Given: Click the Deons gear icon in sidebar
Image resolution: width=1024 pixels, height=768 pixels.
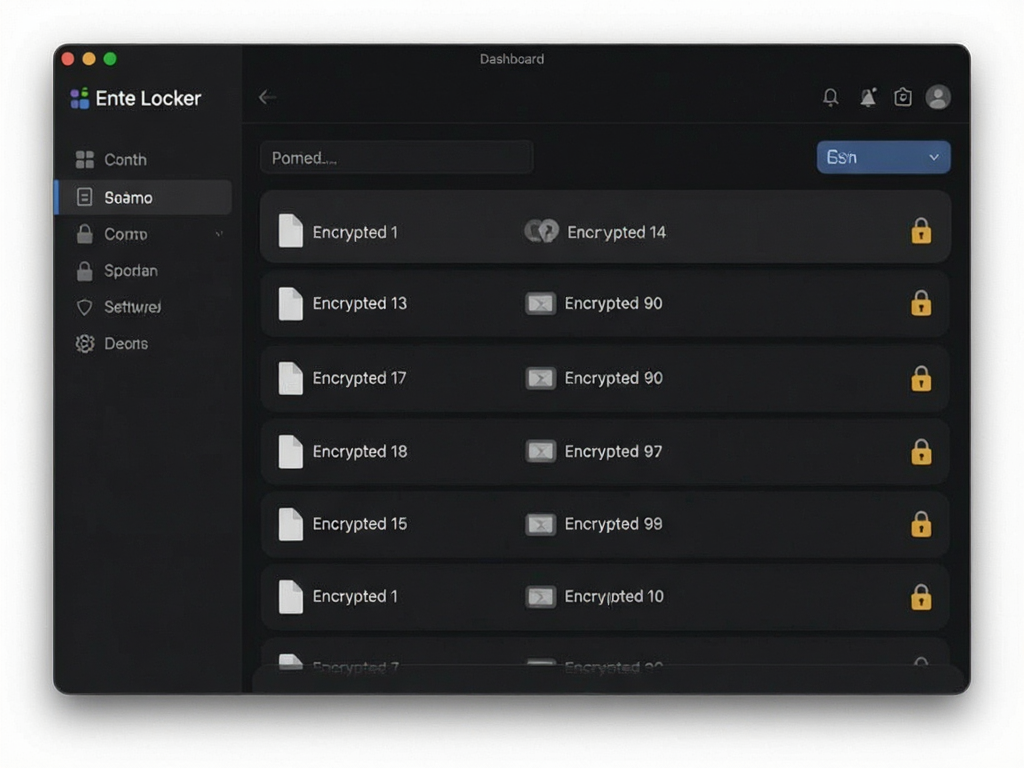Looking at the screenshot, I should tap(85, 344).
